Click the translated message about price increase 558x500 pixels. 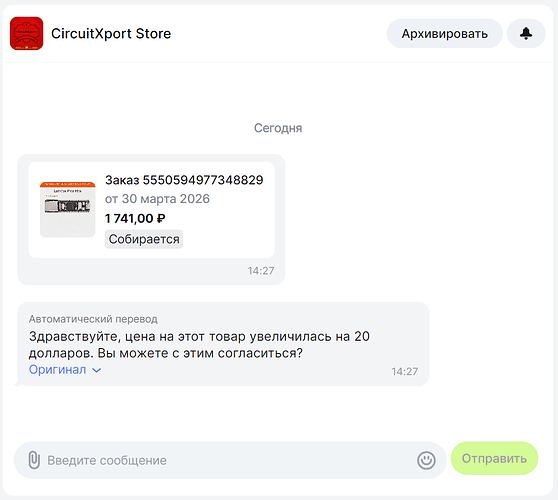coord(199,344)
